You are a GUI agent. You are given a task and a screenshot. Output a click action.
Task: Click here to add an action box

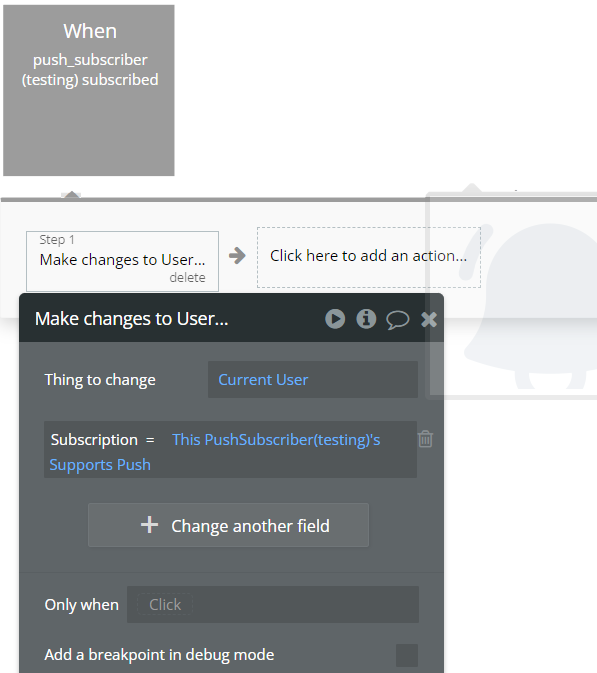point(369,257)
